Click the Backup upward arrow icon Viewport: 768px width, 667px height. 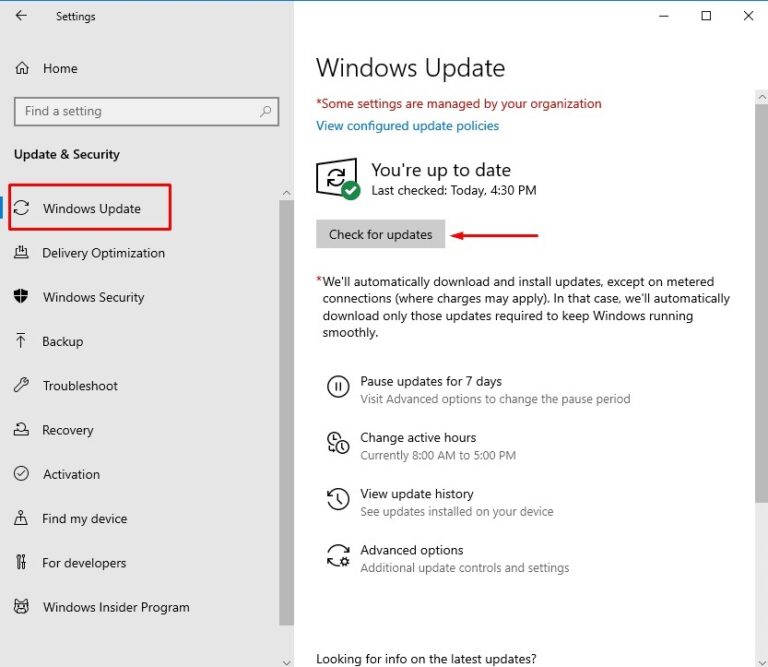21,341
